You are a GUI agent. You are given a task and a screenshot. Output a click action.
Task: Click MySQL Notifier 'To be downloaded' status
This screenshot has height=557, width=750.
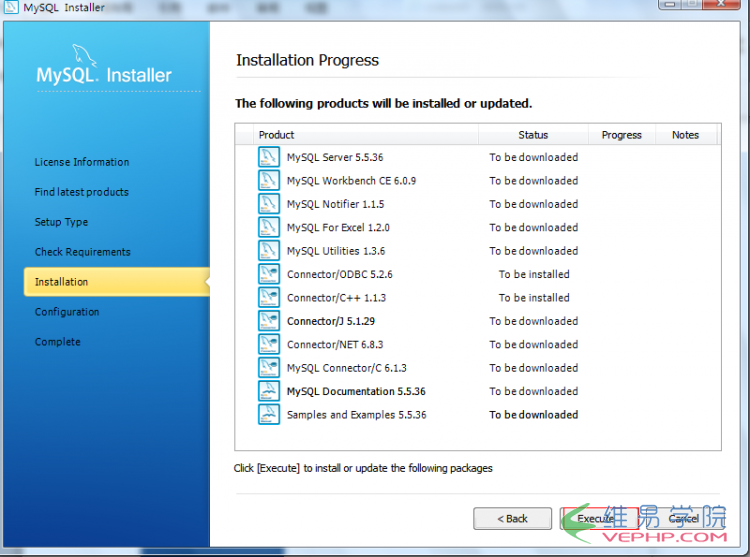533,204
